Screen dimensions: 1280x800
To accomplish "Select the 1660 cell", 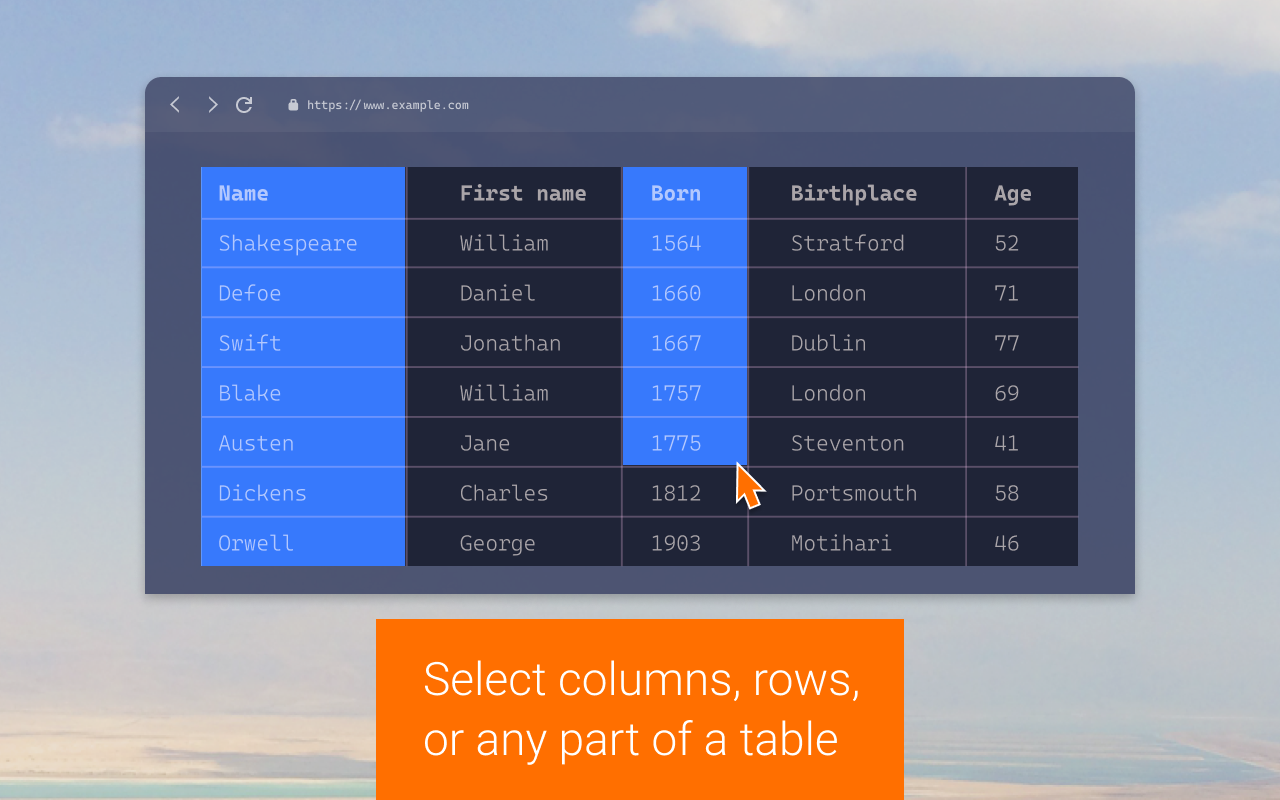I will coord(685,293).
